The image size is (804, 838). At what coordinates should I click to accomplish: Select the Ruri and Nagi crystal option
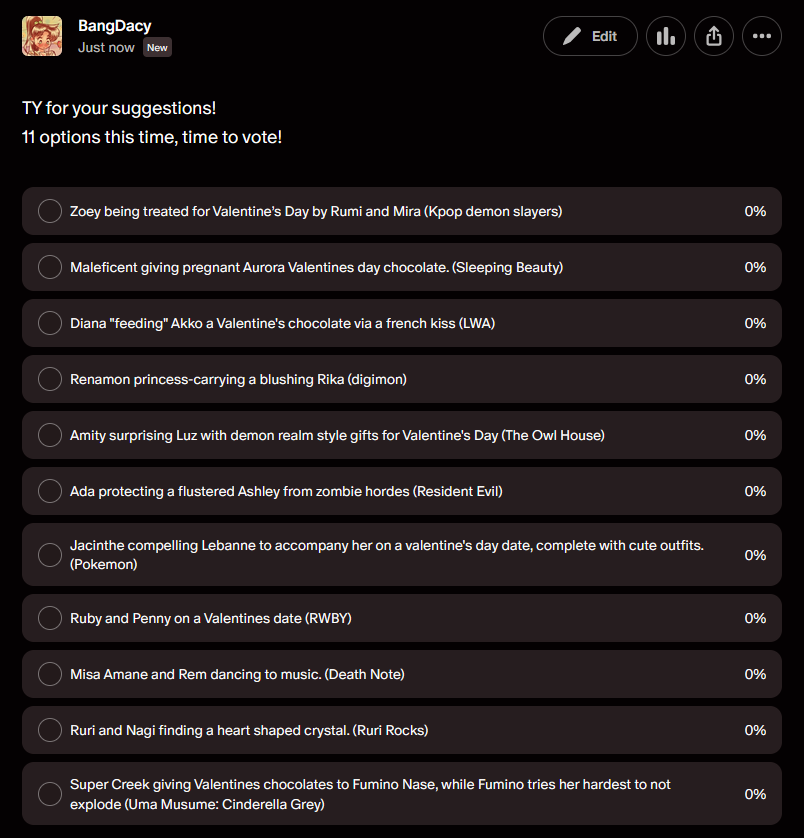50,730
